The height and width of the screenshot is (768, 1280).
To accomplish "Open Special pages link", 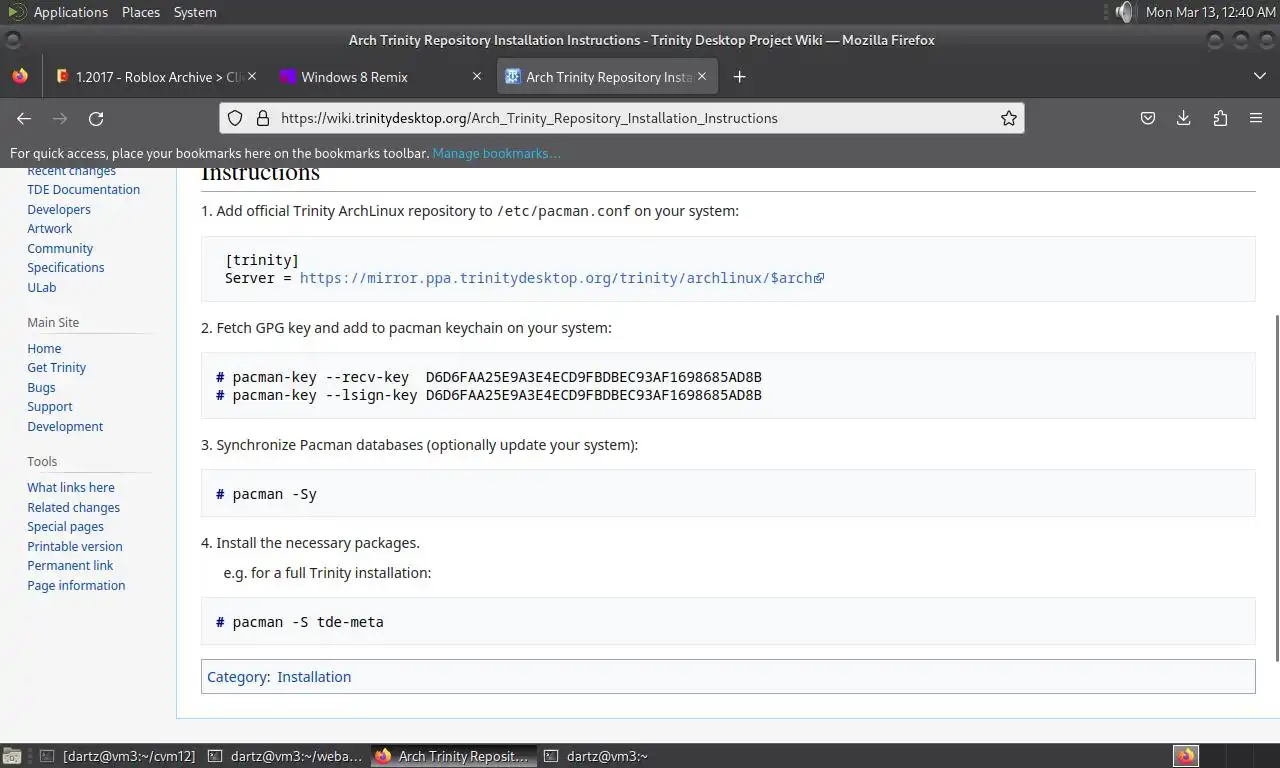I will pos(65,527).
